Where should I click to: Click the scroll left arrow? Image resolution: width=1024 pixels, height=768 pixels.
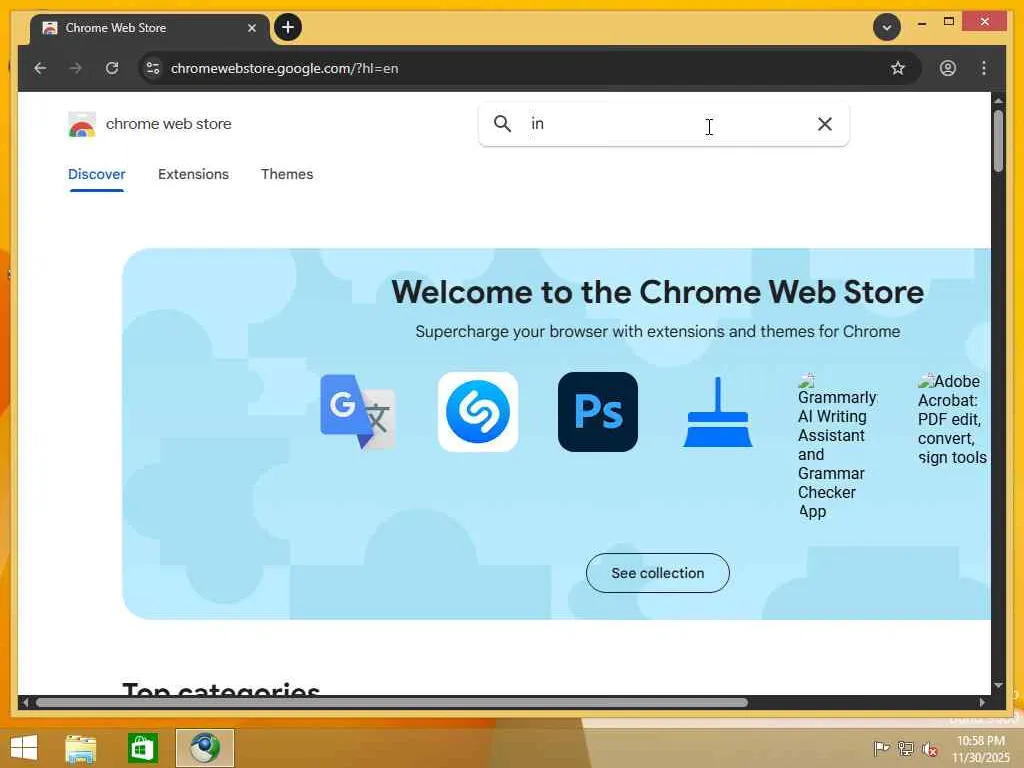pos(25,703)
